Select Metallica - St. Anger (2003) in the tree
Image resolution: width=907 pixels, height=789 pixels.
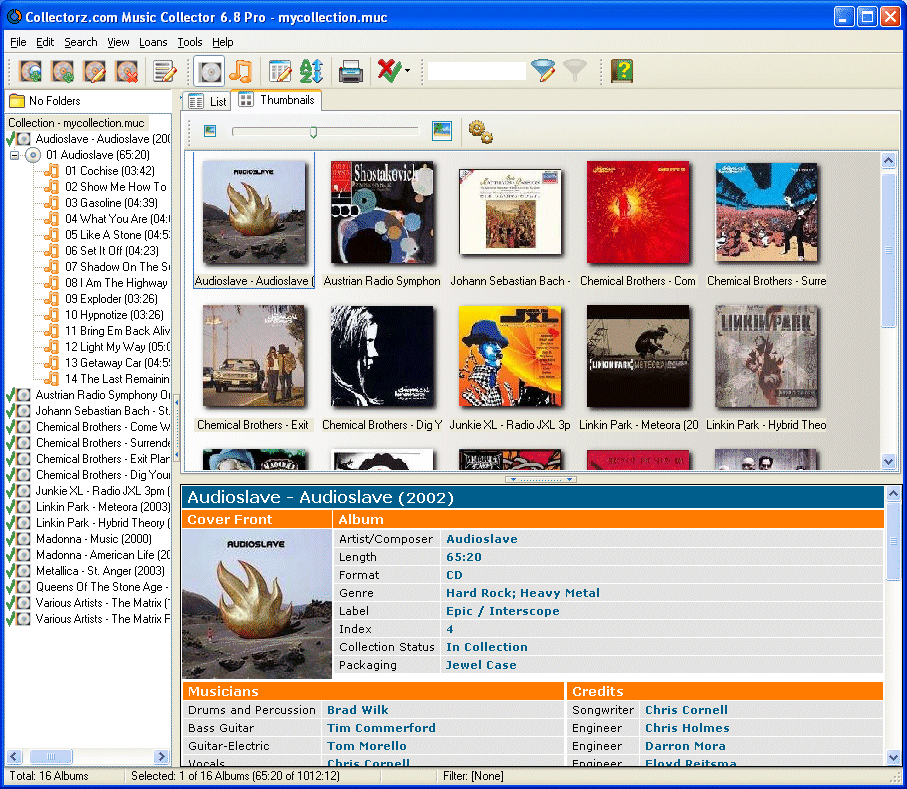click(100, 571)
